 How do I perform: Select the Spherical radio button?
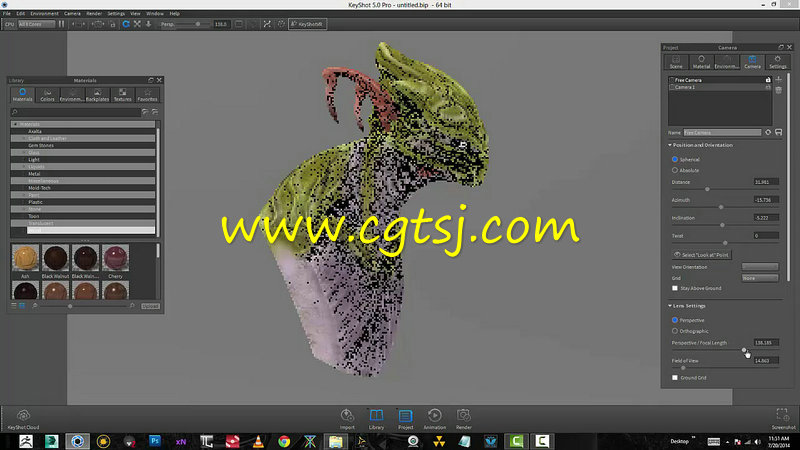(x=674, y=159)
